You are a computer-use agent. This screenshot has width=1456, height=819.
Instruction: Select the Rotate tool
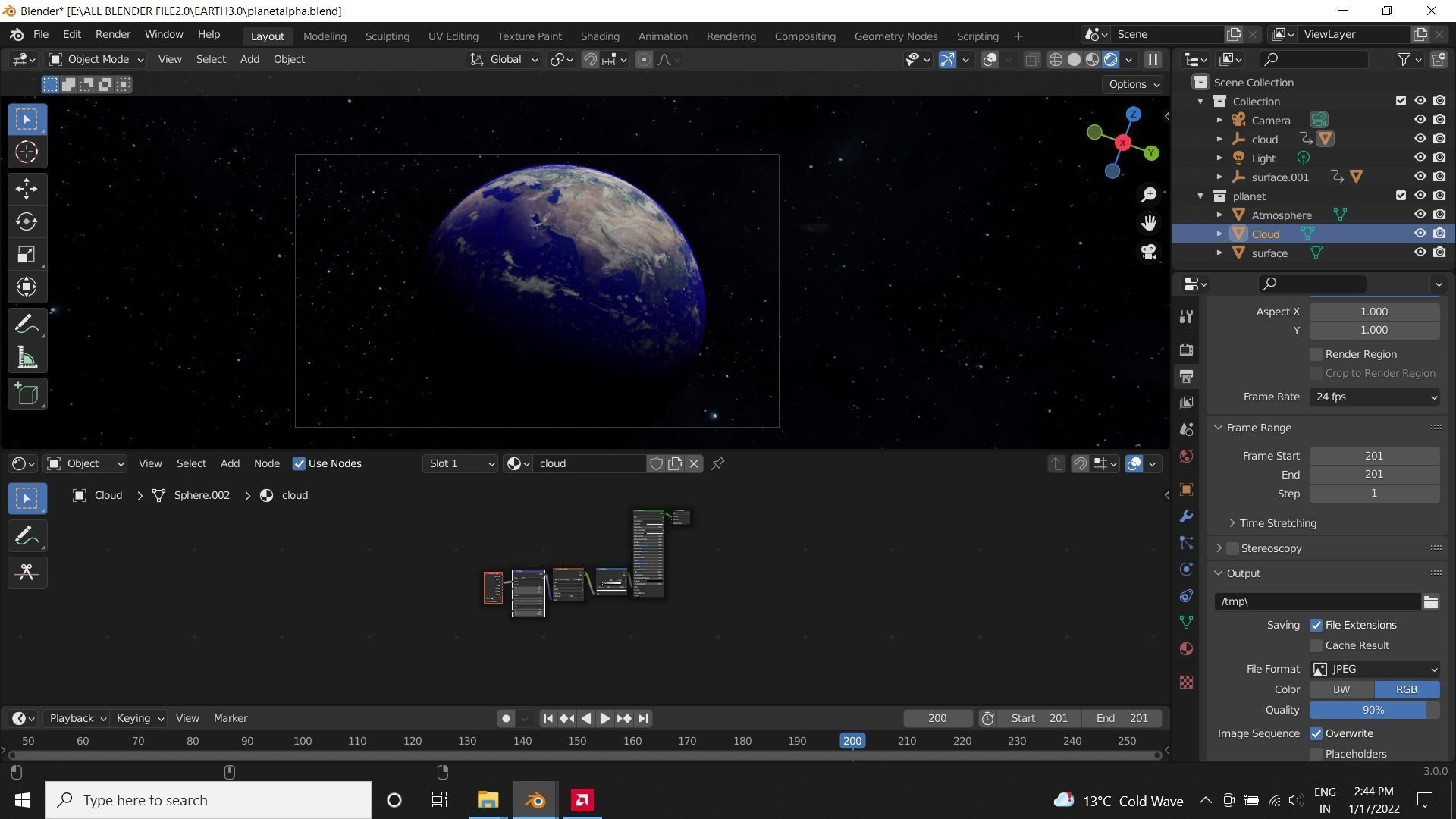click(x=27, y=221)
